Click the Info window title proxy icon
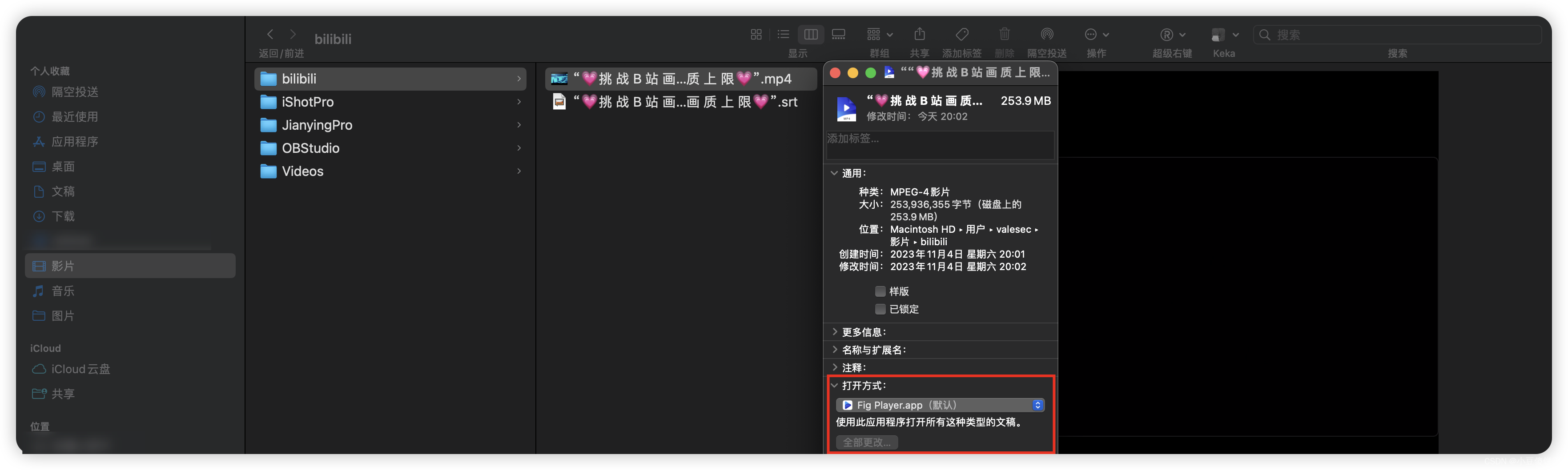The height and width of the screenshot is (470, 1568). coord(889,72)
